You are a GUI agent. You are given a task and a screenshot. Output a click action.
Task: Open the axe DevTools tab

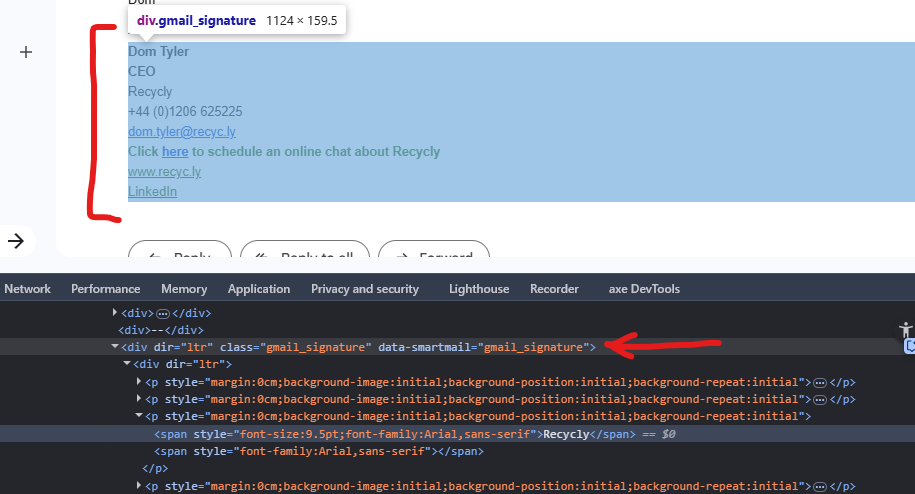pyautogui.click(x=644, y=289)
